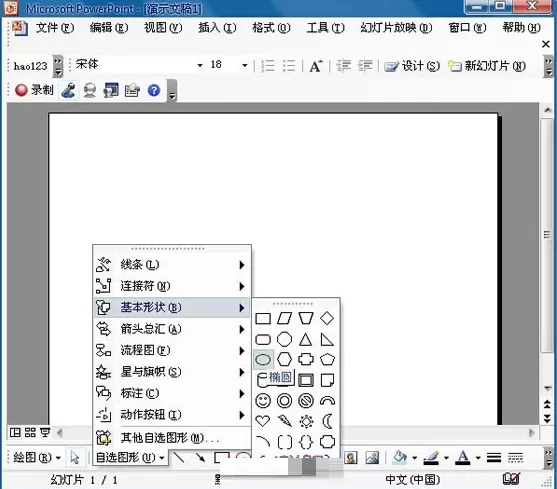Viewport: 557px width, 489px height.
Task: Switch to slide sorter view
Action: 30,432
